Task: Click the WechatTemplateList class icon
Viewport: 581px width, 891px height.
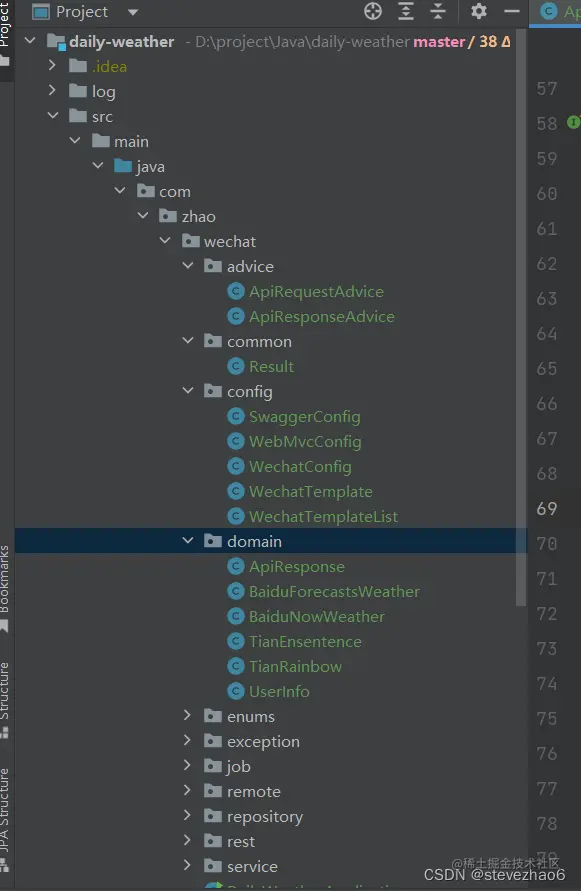Action: tap(235, 517)
